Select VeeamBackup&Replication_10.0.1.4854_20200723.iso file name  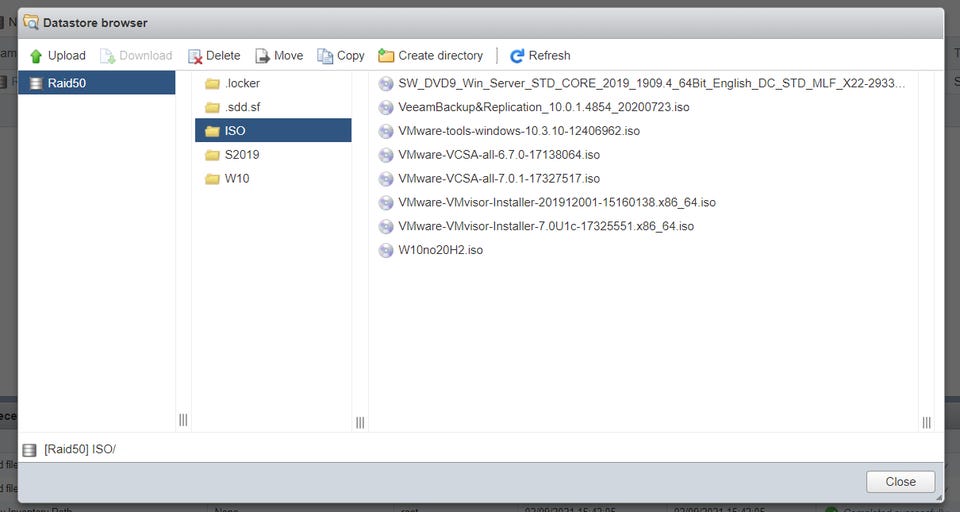544,107
